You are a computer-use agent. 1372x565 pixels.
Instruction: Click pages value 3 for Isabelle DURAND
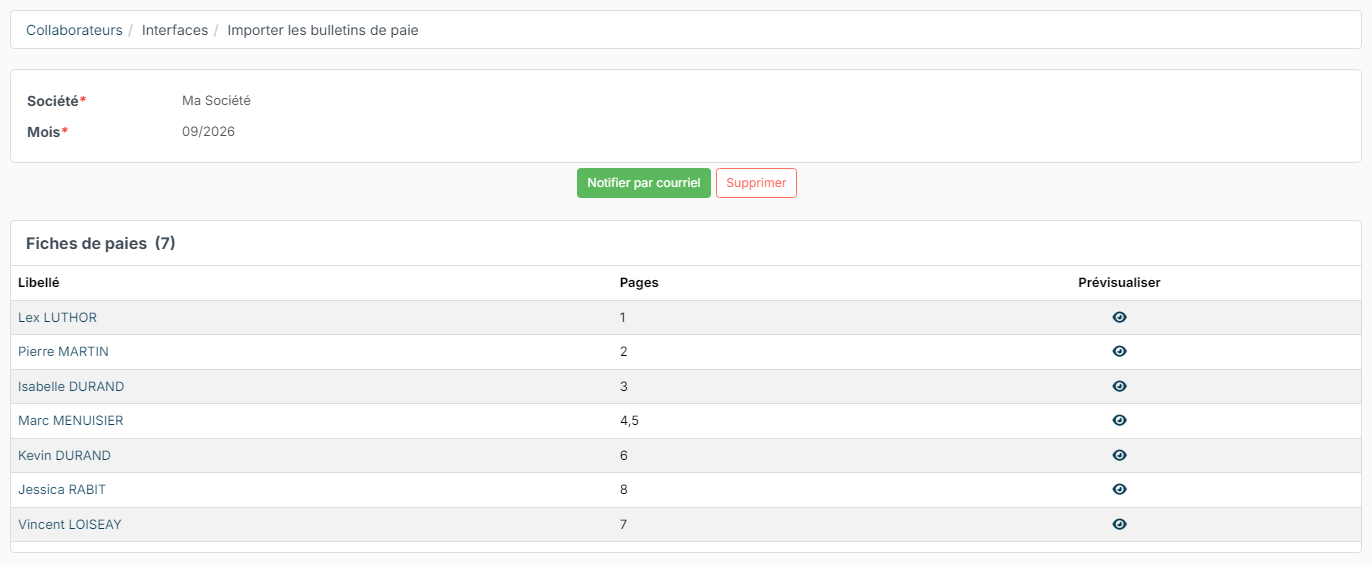click(624, 386)
